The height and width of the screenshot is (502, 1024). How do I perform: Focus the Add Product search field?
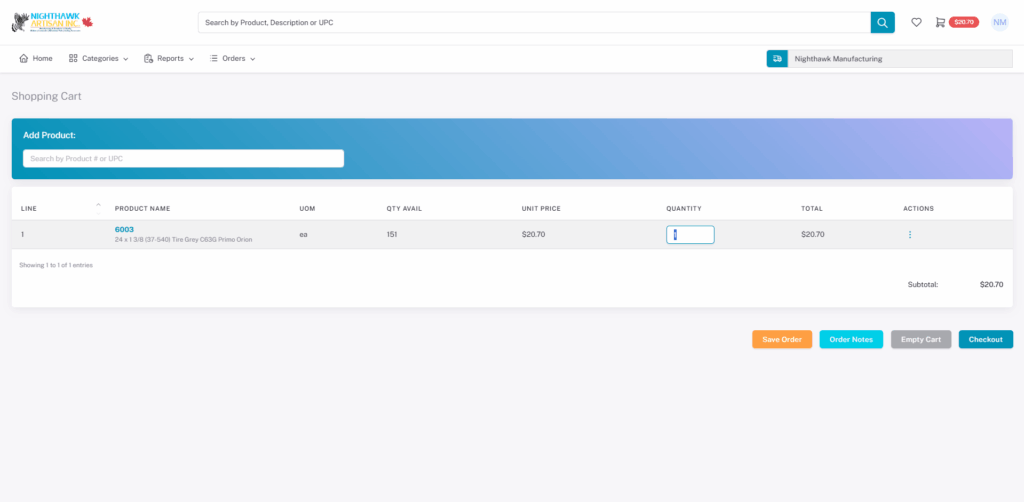(x=183, y=158)
